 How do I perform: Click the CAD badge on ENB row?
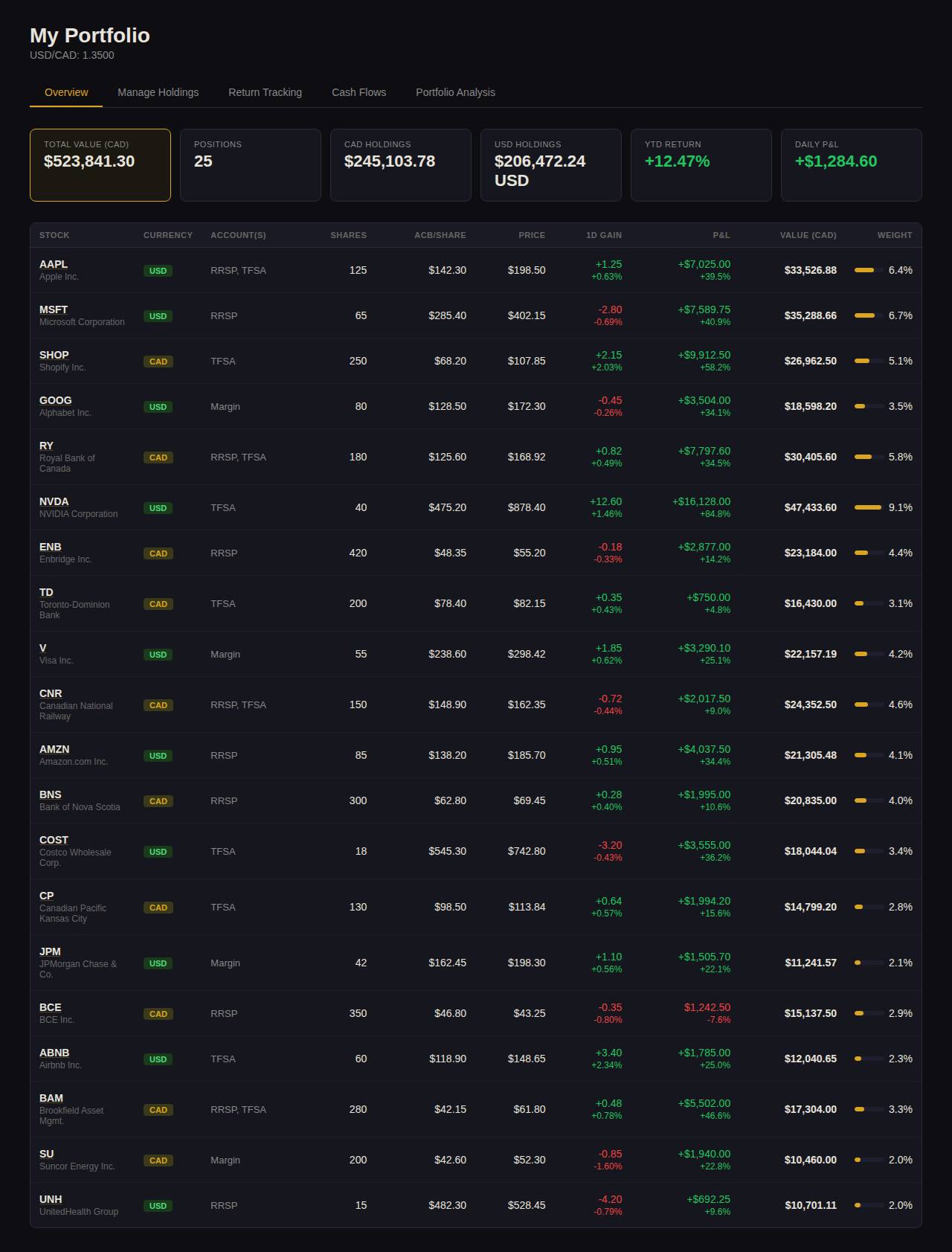tap(158, 553)
